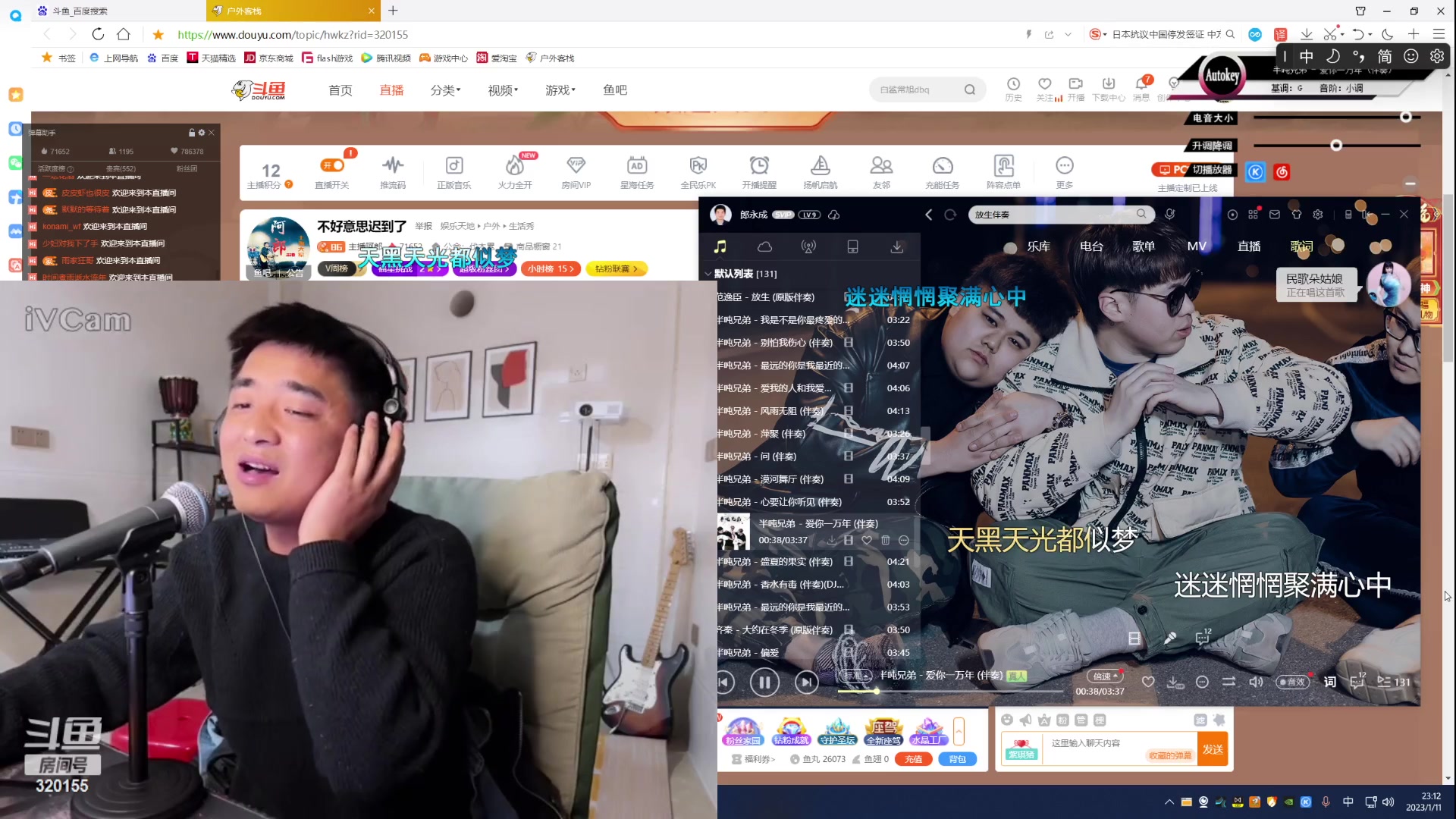Click the 充值 recharge button

tap(913, 759)
